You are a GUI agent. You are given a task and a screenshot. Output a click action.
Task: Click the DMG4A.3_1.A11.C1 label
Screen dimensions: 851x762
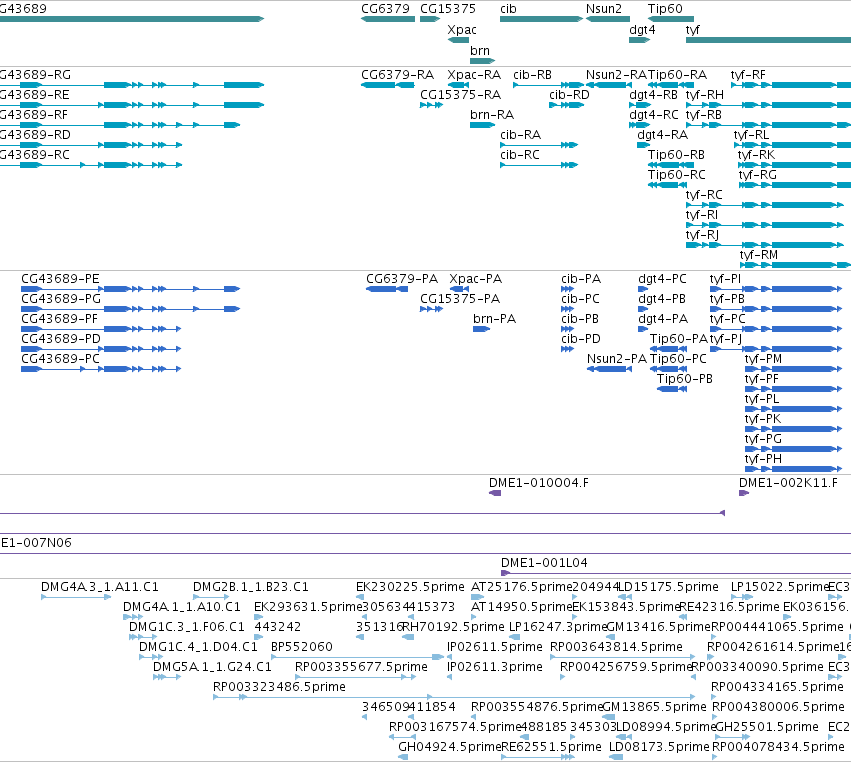coord(100,587)
